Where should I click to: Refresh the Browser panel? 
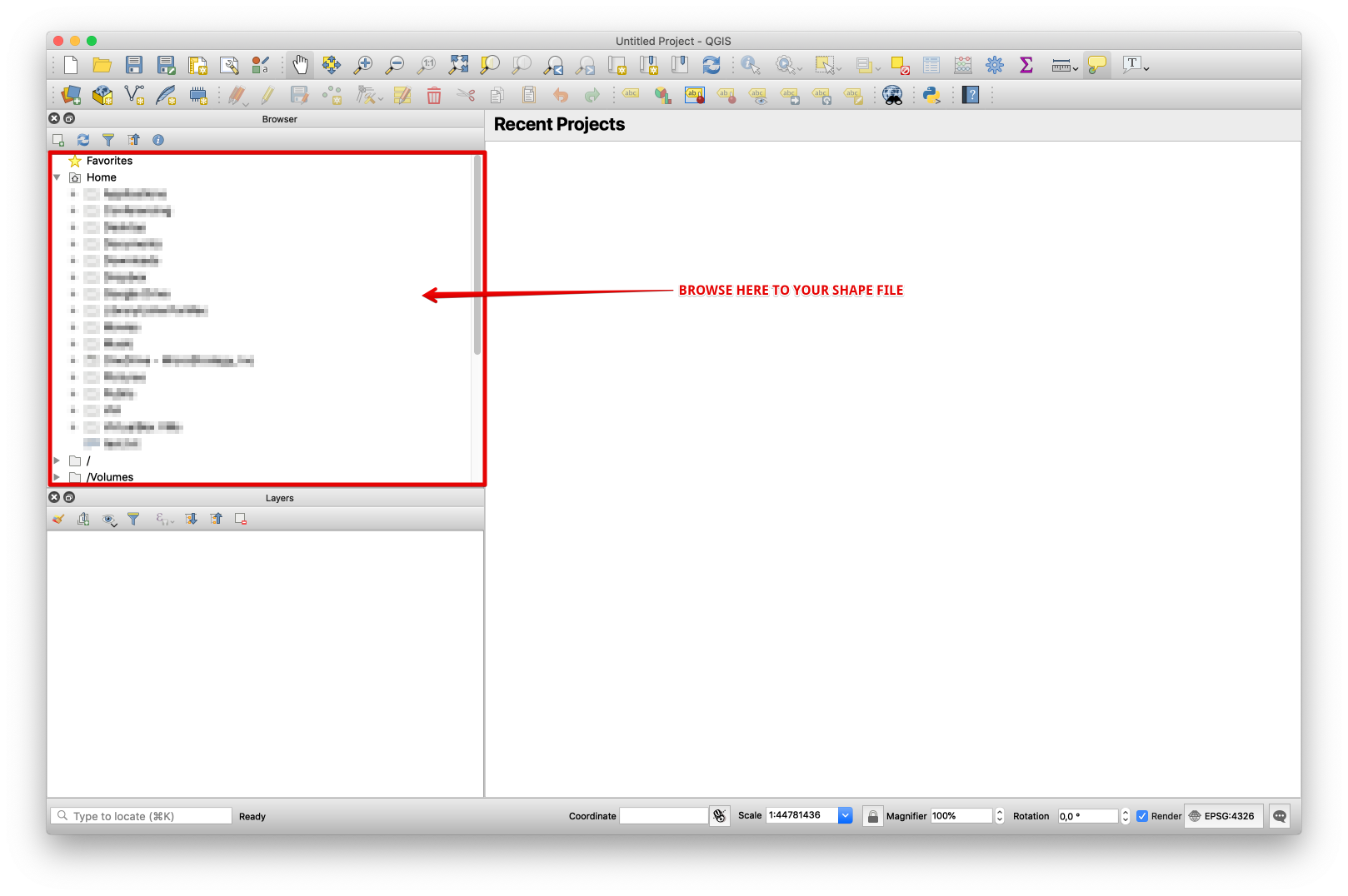pos(83,140)
